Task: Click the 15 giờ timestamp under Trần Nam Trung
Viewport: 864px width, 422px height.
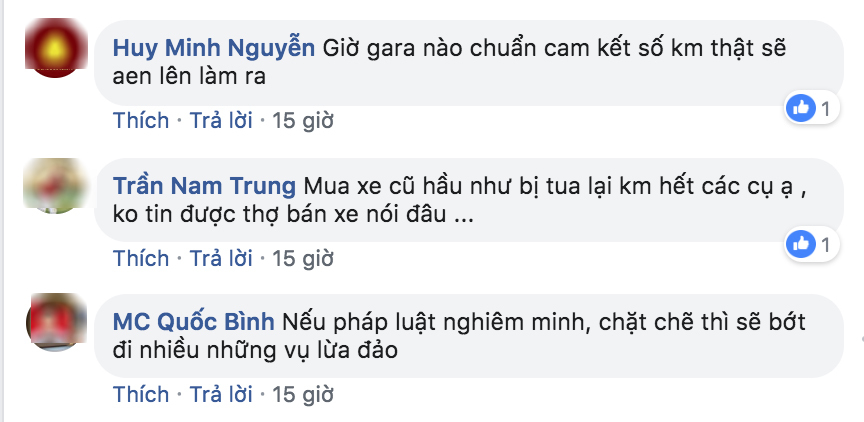Action: coord(302,258)
